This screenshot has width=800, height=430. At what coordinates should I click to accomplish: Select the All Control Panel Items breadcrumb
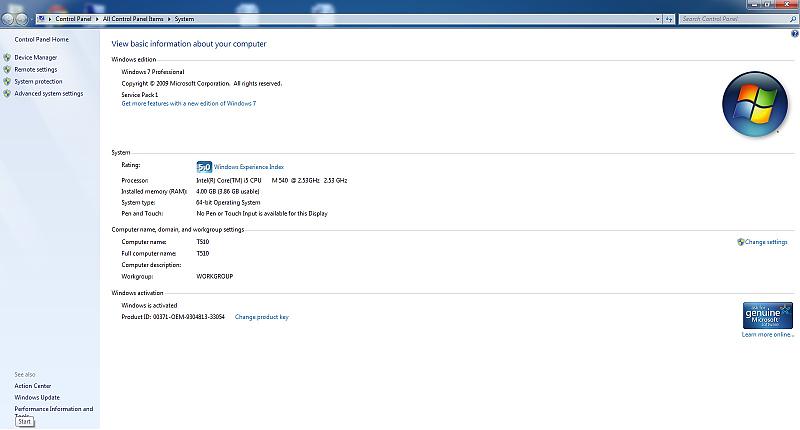point(133,19)
